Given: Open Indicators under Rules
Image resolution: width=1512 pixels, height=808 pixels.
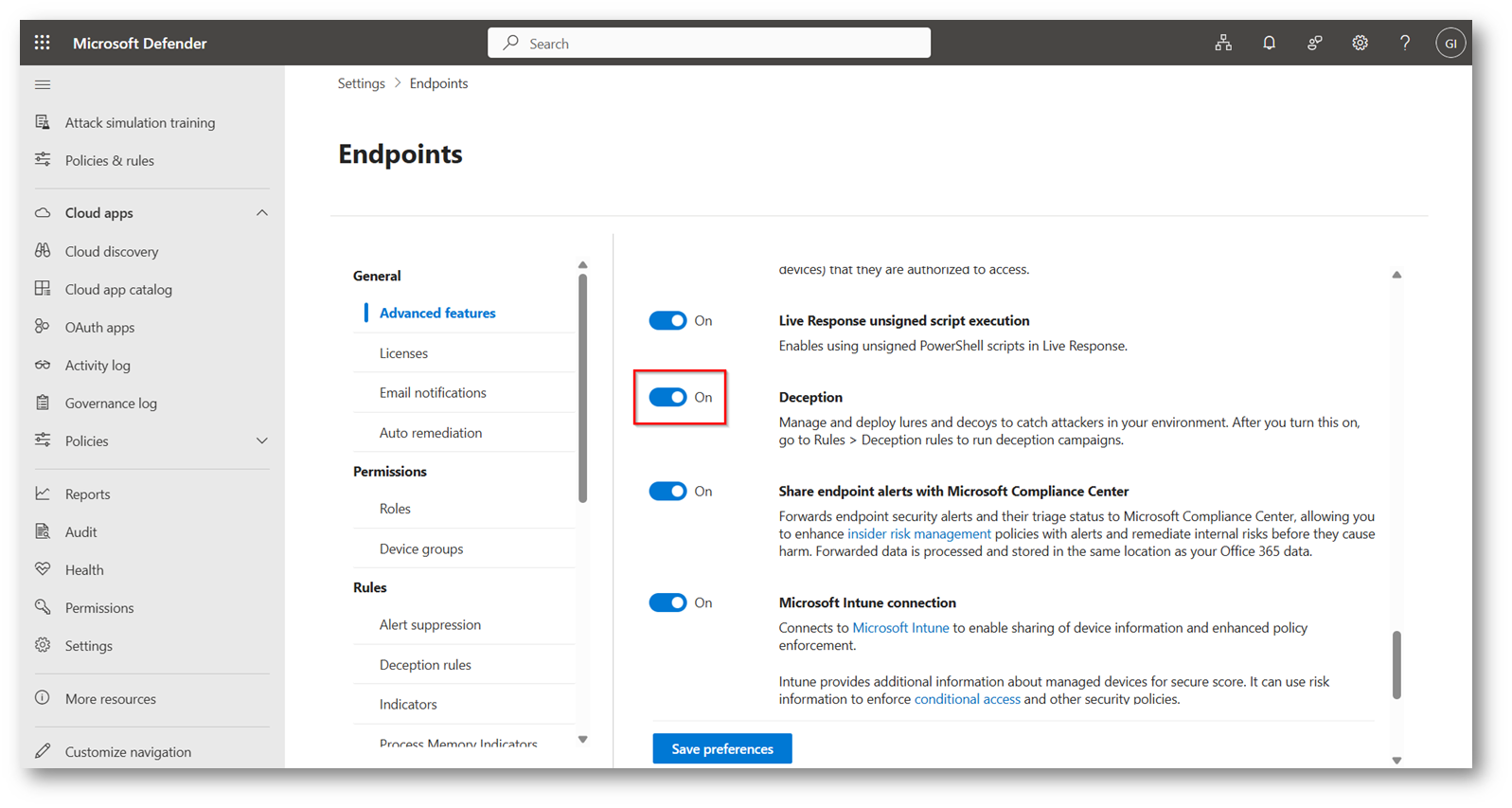Looking at the screenshot, I should coord(408,704).
